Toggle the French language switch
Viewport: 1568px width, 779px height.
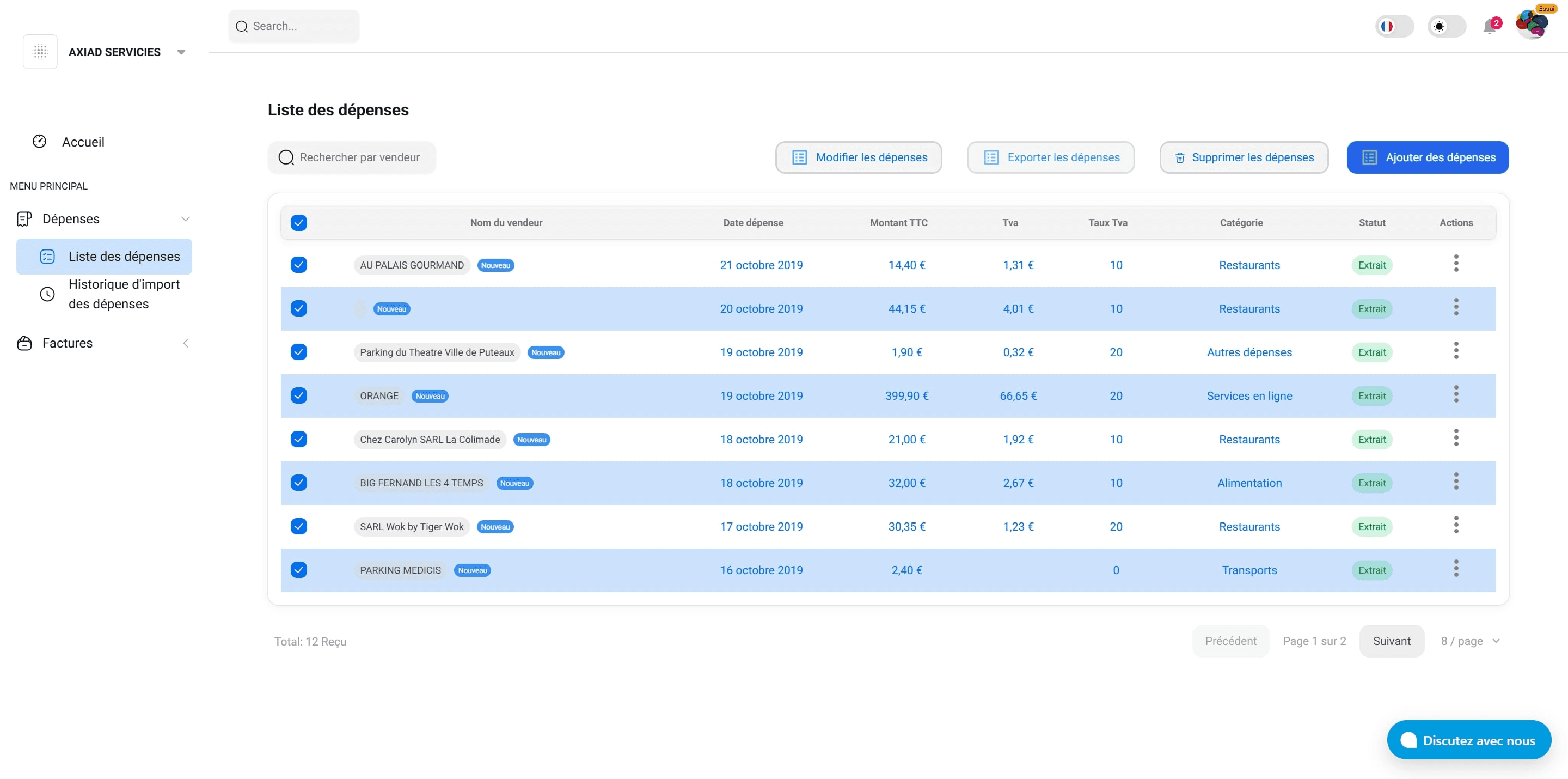point(1394,26)
